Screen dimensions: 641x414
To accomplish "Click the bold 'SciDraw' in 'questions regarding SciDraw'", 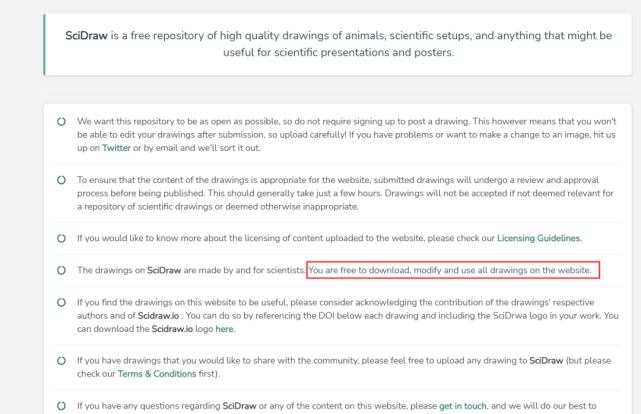I will pos(239,406).
